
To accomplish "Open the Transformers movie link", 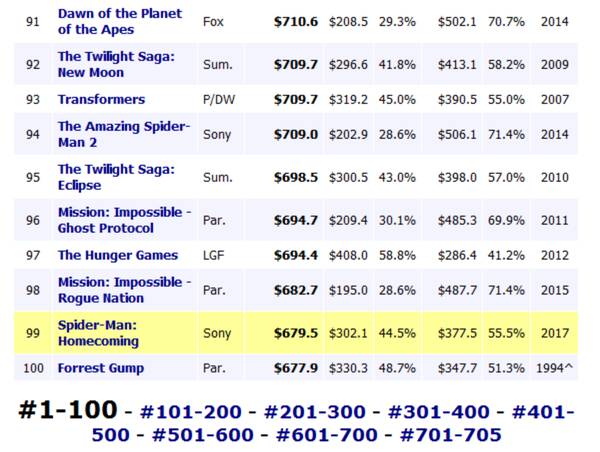I will click(x=101, y=99).
